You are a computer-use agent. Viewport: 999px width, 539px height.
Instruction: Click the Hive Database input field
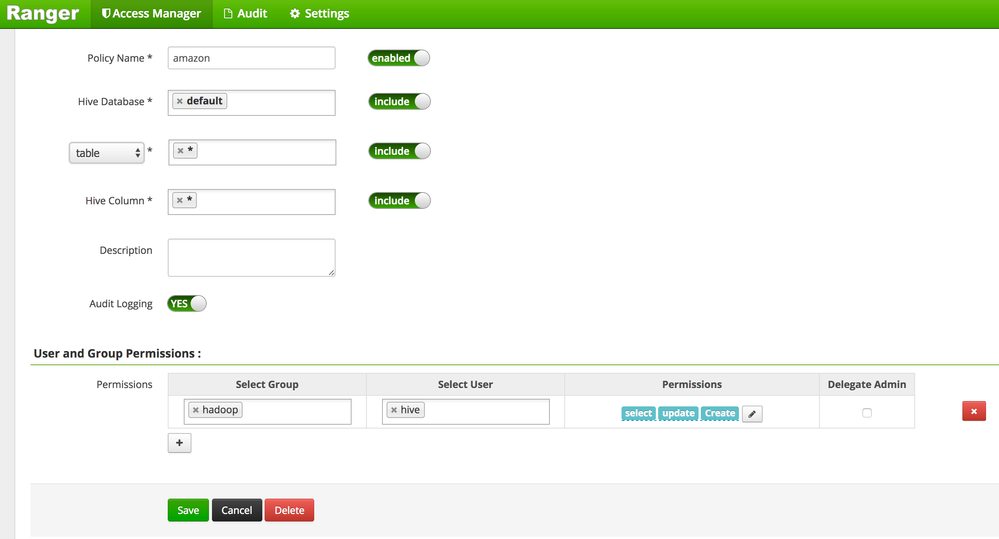click(x=252, y=103)
